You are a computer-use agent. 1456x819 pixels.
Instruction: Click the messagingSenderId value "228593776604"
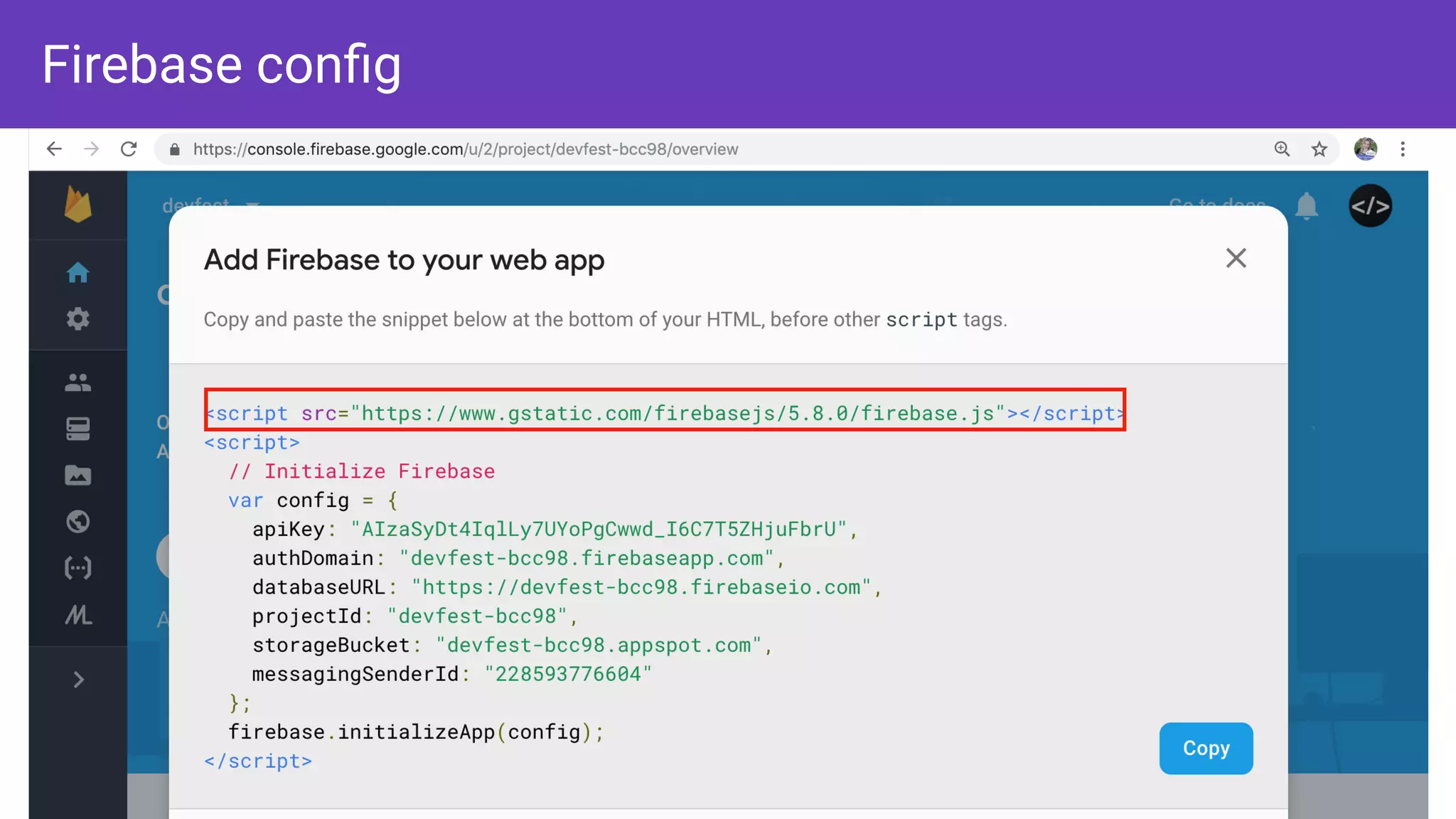coord(568,674)
